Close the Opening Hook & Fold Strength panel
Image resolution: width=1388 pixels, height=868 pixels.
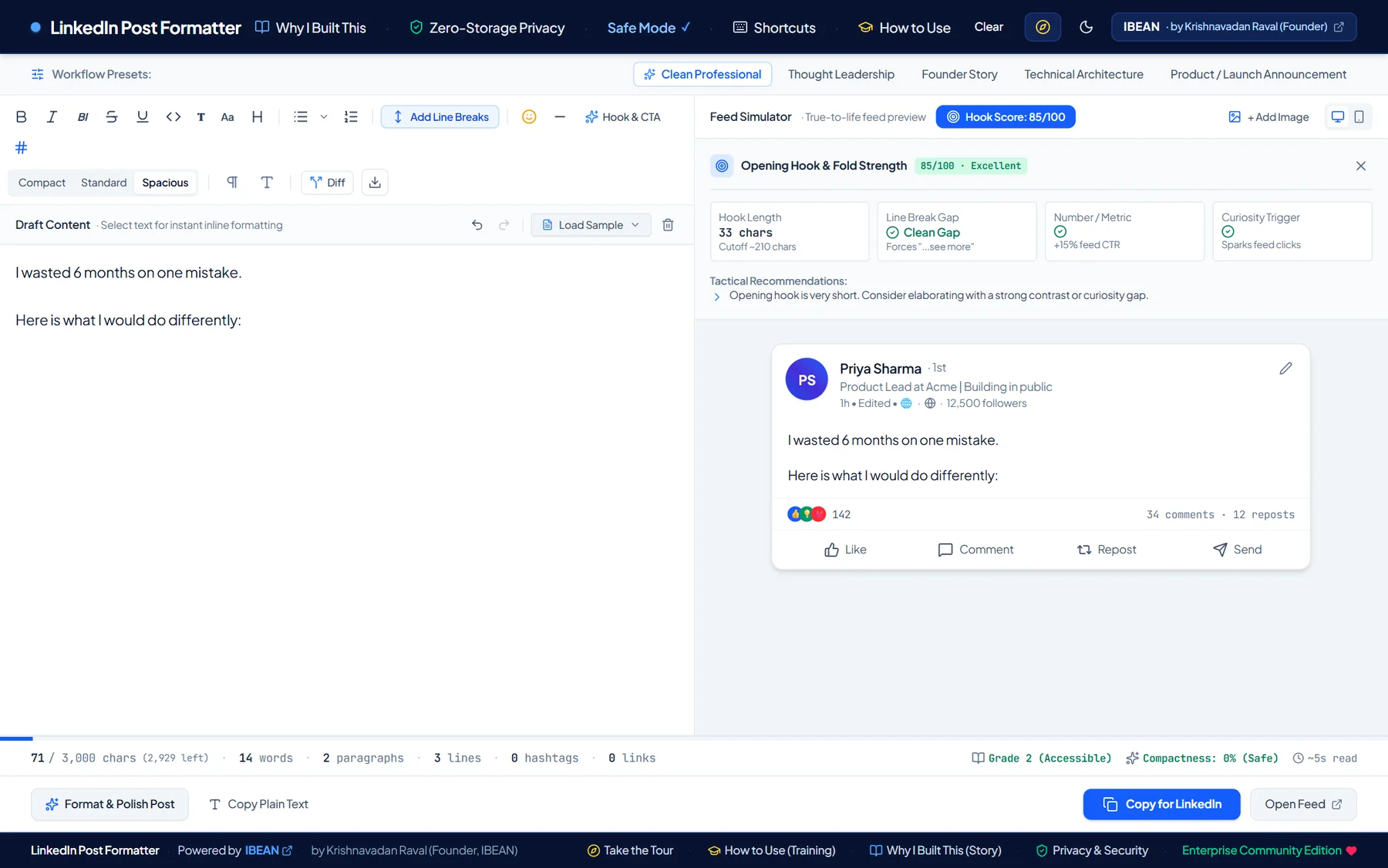1361,166
